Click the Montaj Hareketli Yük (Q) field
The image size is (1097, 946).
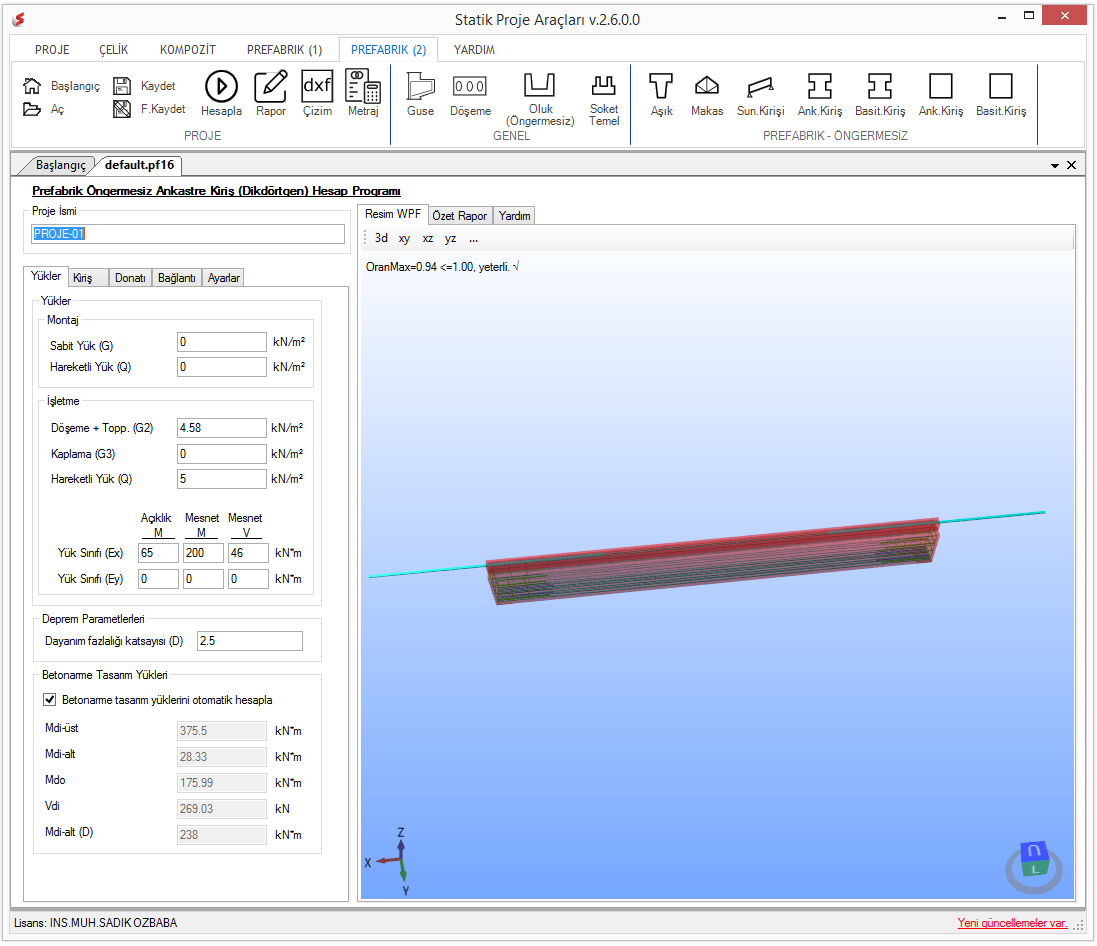pos(222,367)
